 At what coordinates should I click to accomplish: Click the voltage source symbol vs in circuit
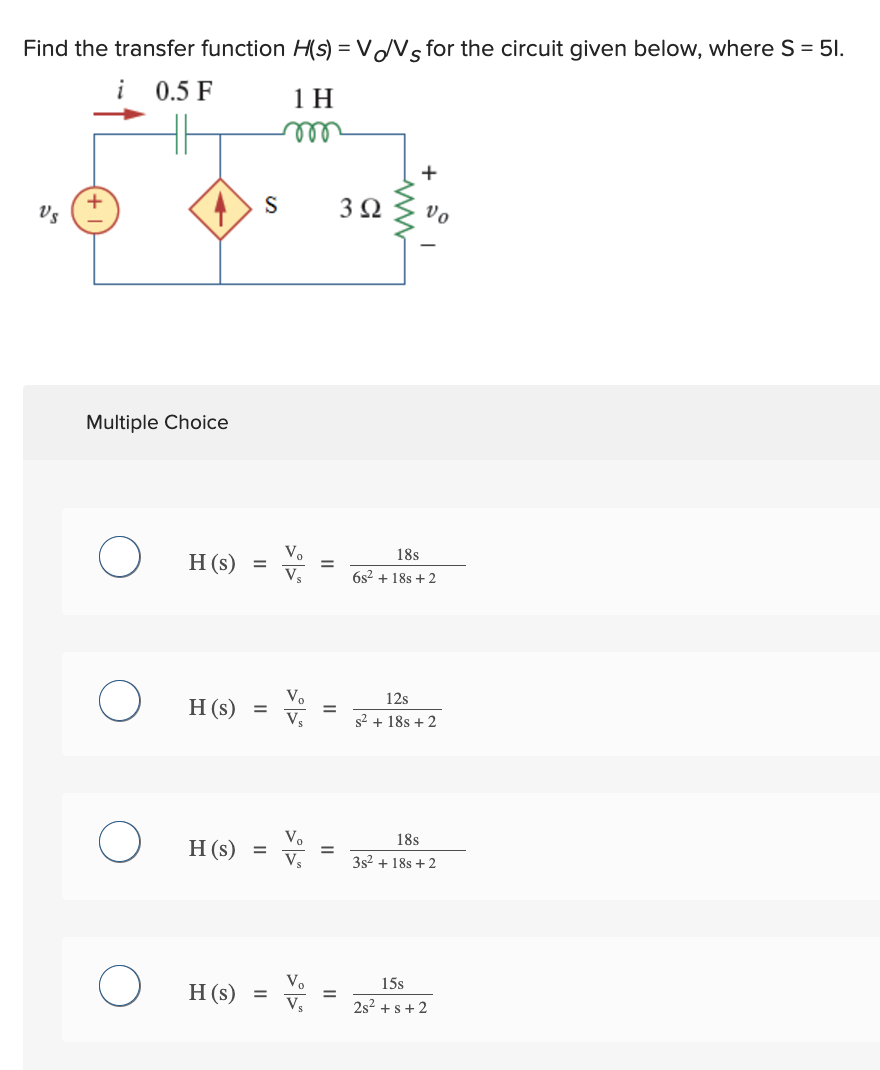[94, 211]
